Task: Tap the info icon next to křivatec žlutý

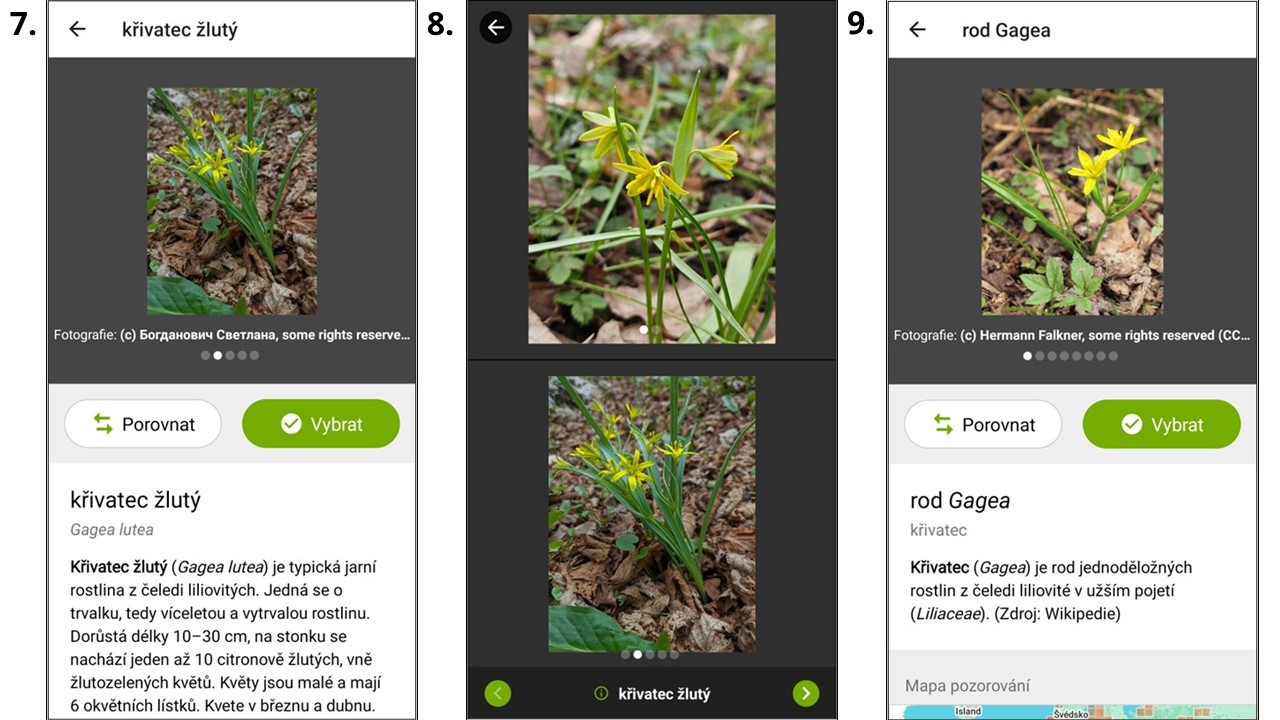Action: coord(601,693)
